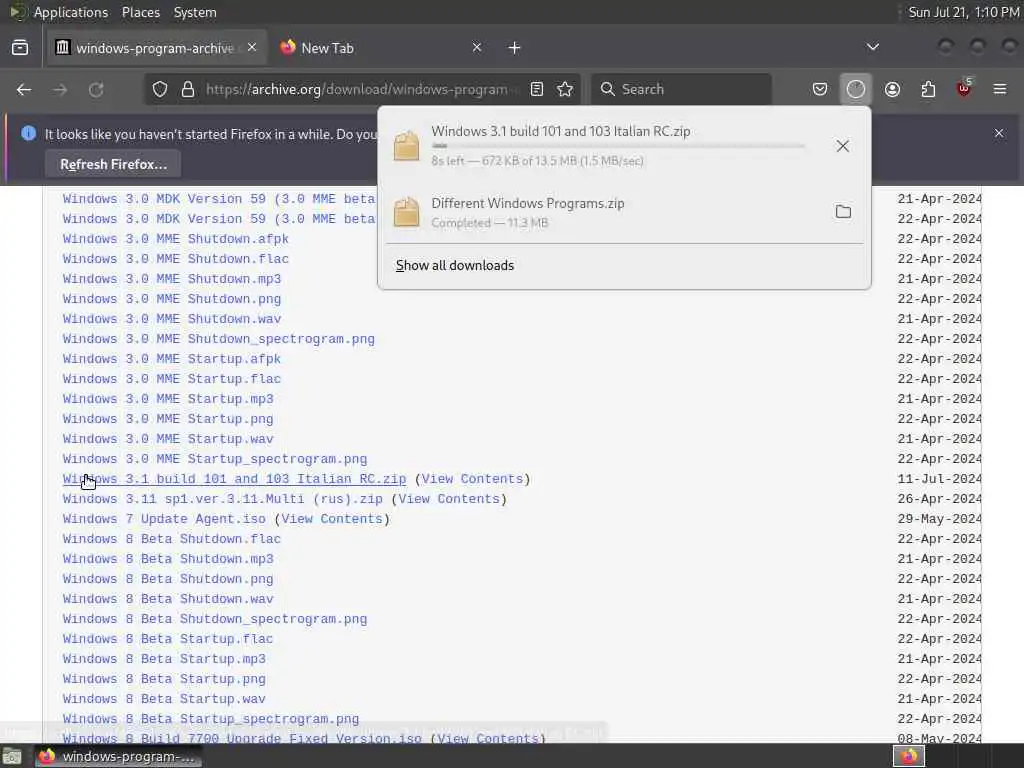The height and width of the screenshot is (768, 1024).
Task: Download Windows 7 Update Agent.iso
Action: [x=164, y=519]
